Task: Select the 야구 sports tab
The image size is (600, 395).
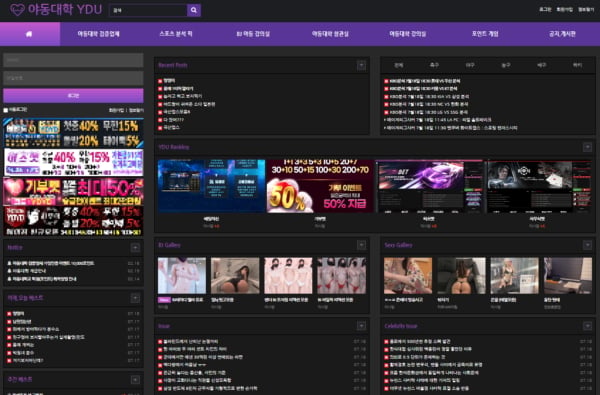Action: click(470, 65)
